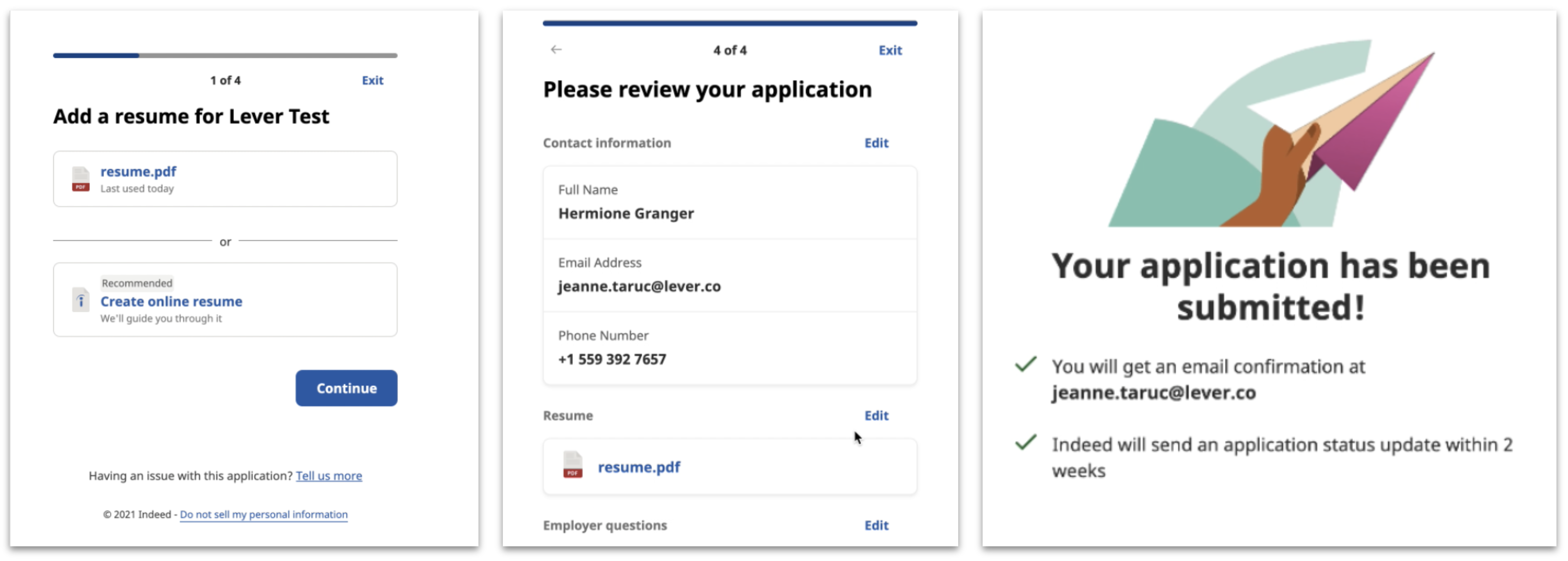Click the document icon beside Create online resume

pyautogui.click(x=80, y=300)
